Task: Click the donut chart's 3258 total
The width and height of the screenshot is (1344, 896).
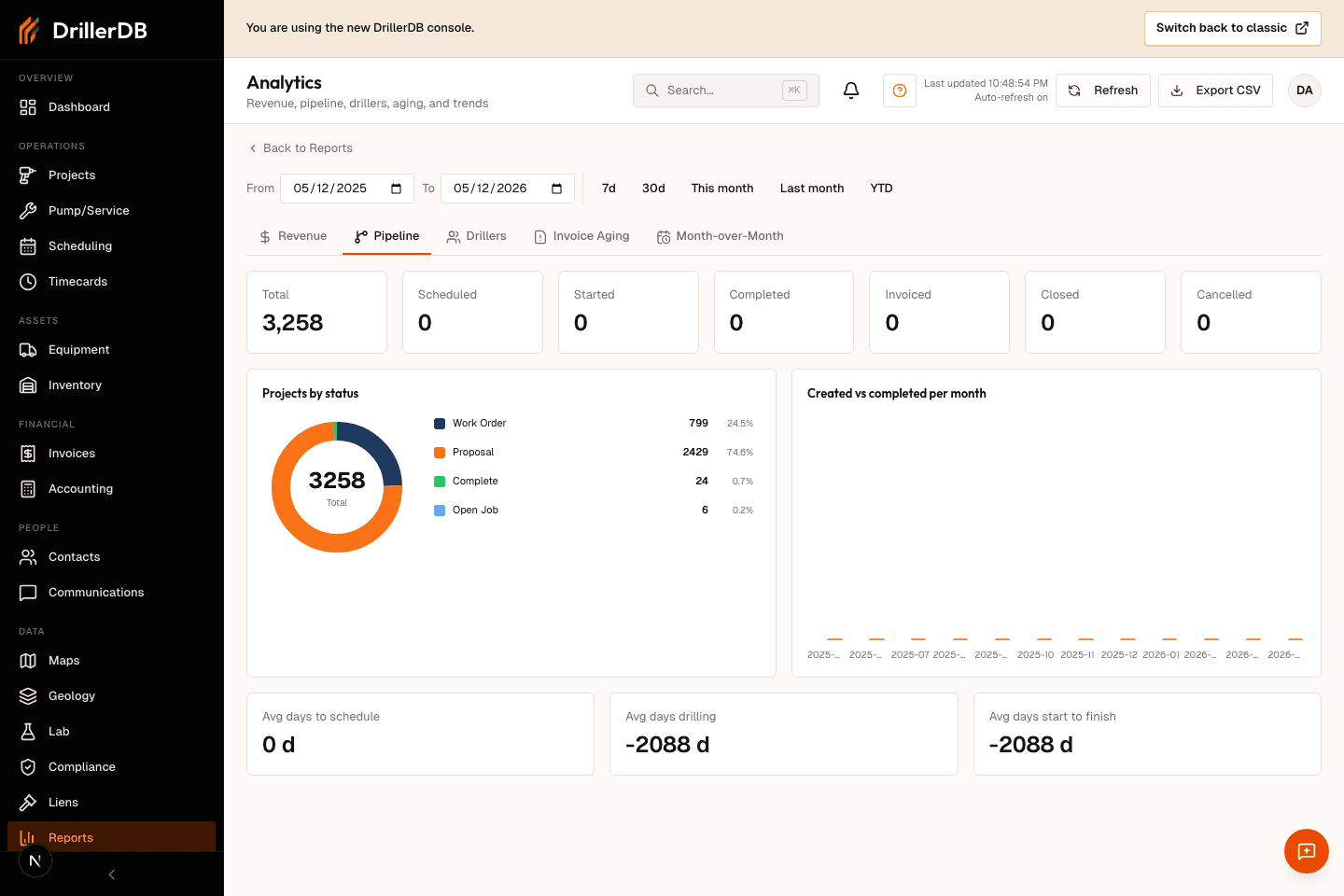Action: pyautogui.click(x=337, y=481)
